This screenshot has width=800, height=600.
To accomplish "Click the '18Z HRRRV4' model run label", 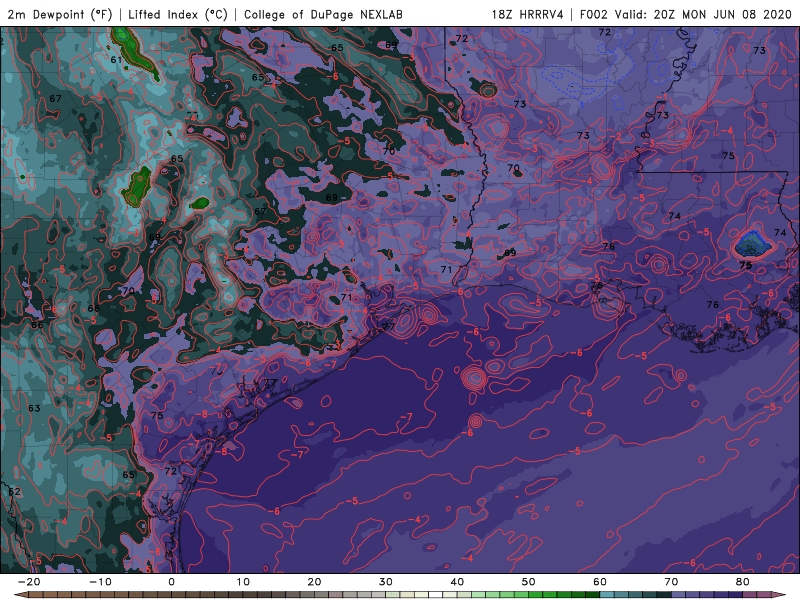I will point(528,14).
